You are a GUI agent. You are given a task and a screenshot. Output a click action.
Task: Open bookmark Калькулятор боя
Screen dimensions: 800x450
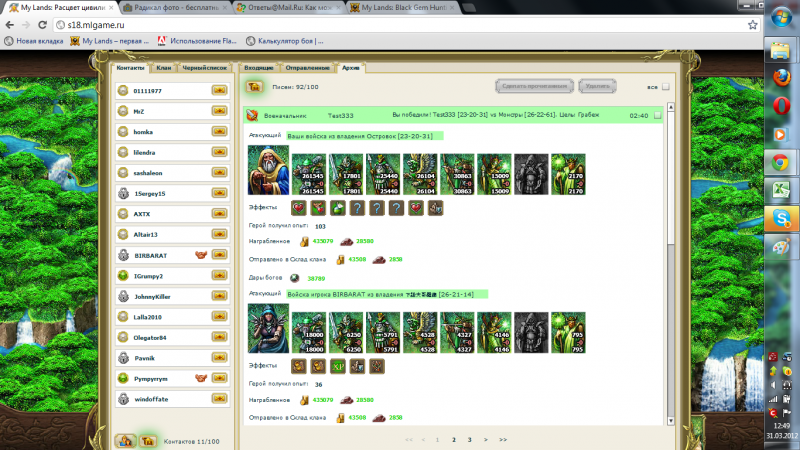[285, 41]
